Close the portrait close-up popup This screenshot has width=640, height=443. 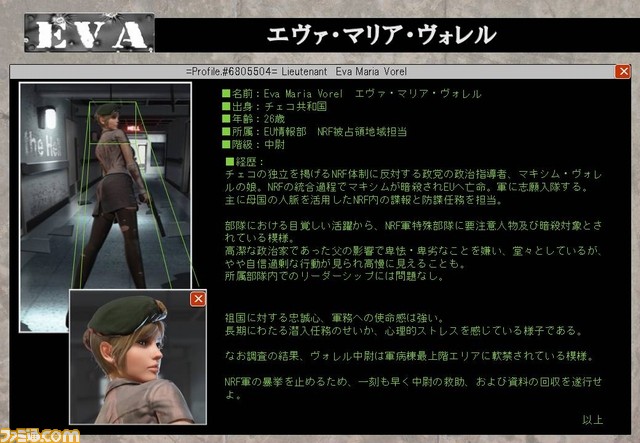198,299
